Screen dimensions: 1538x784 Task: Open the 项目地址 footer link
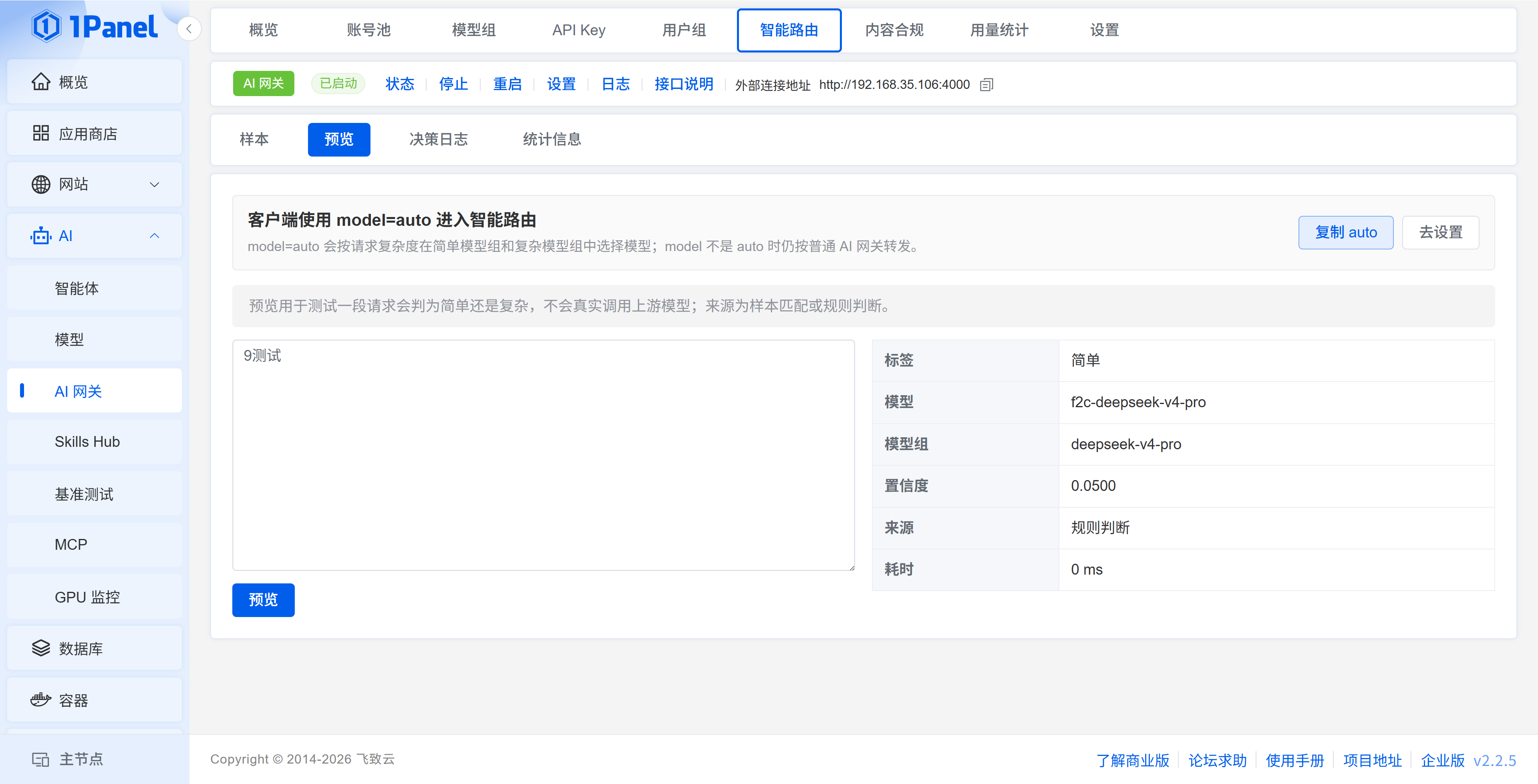1372,760
